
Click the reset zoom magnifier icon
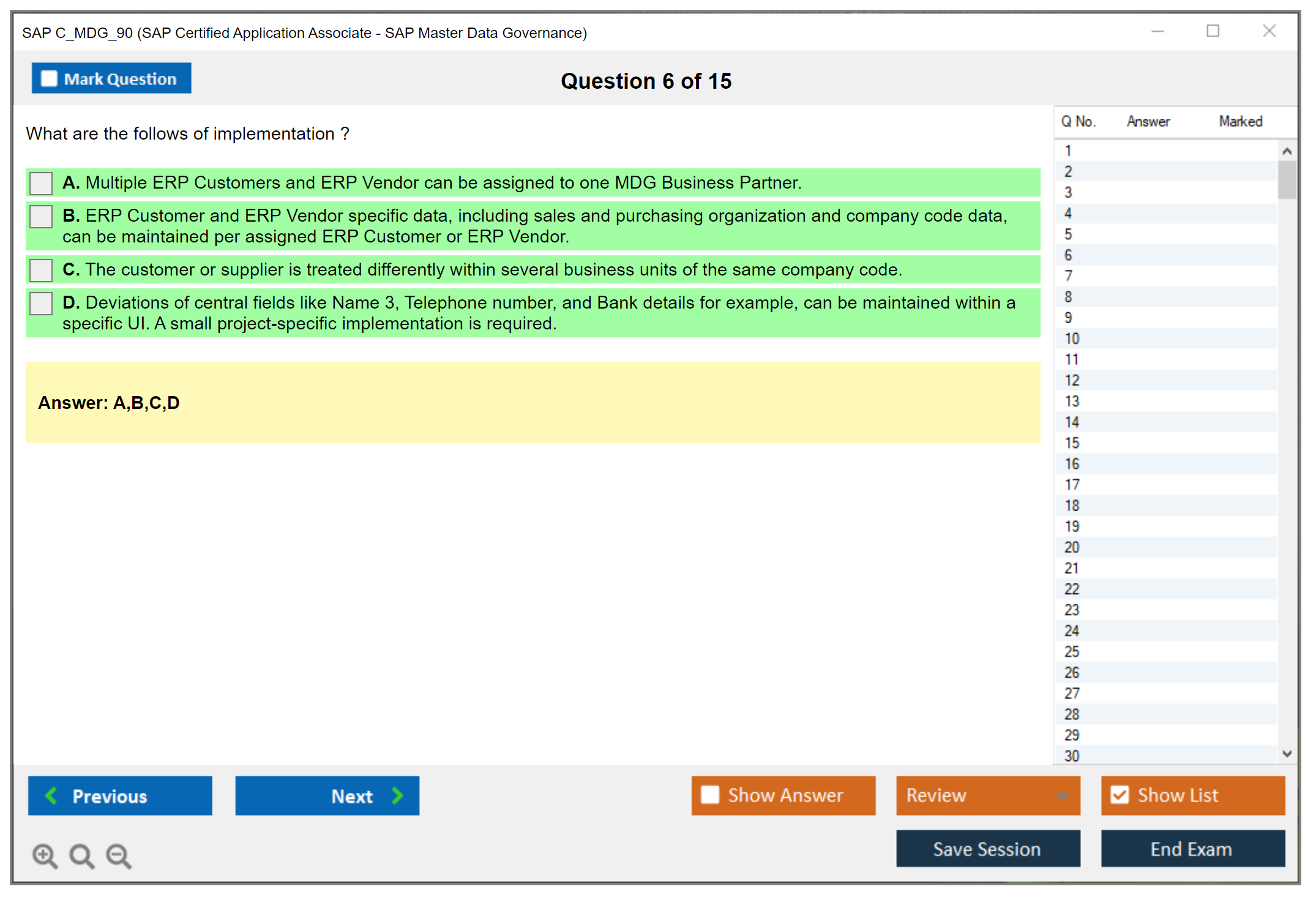[x=81, y=855]
